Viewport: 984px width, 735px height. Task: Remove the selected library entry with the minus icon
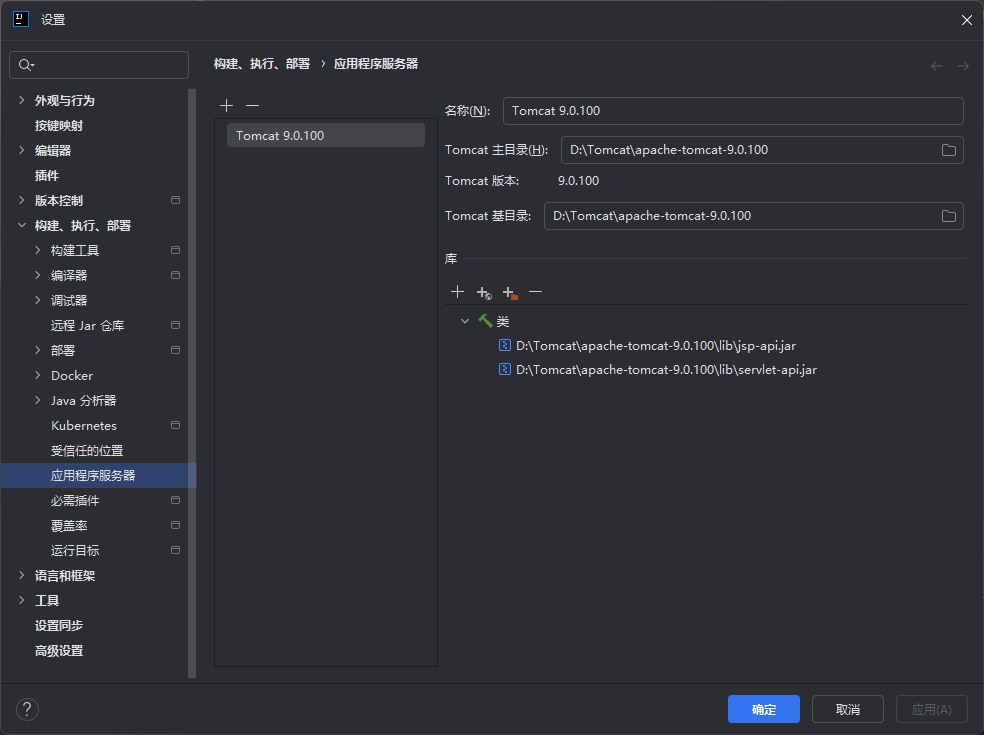click(535, 292)
